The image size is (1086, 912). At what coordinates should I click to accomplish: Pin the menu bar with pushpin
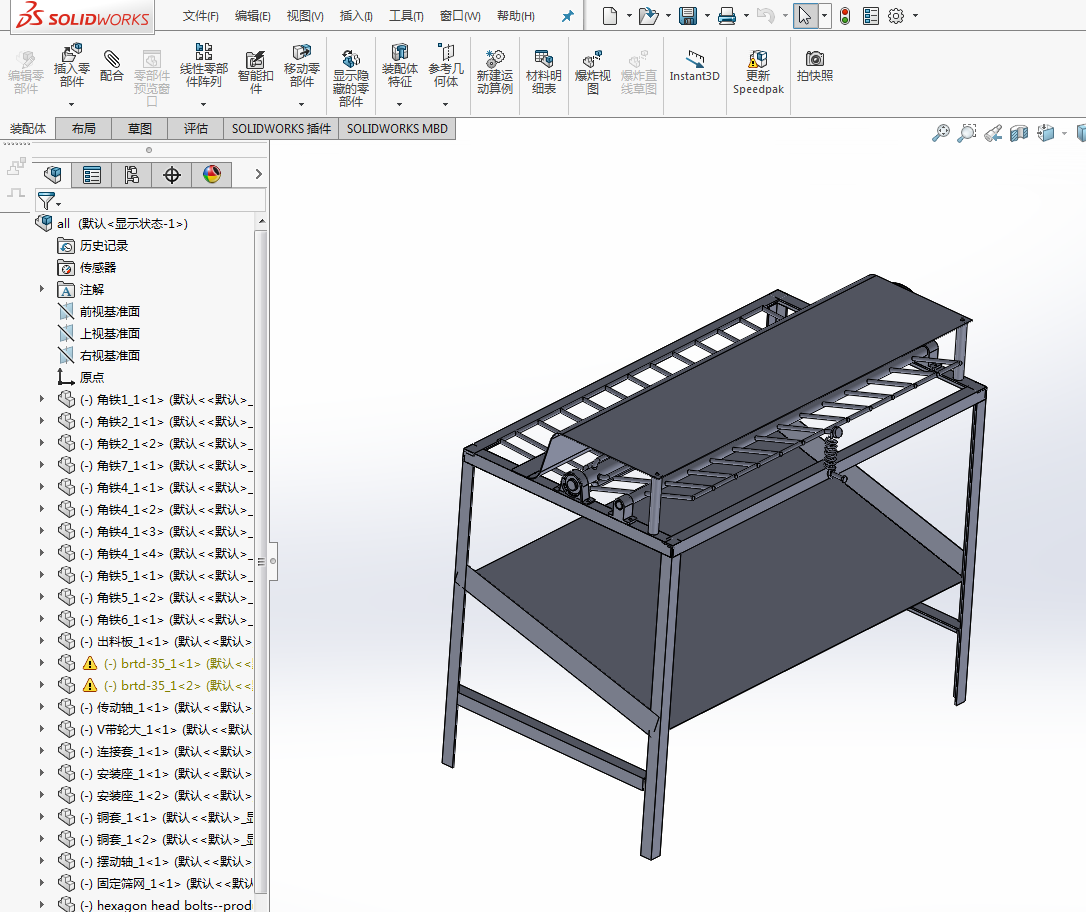pos(567,16)
